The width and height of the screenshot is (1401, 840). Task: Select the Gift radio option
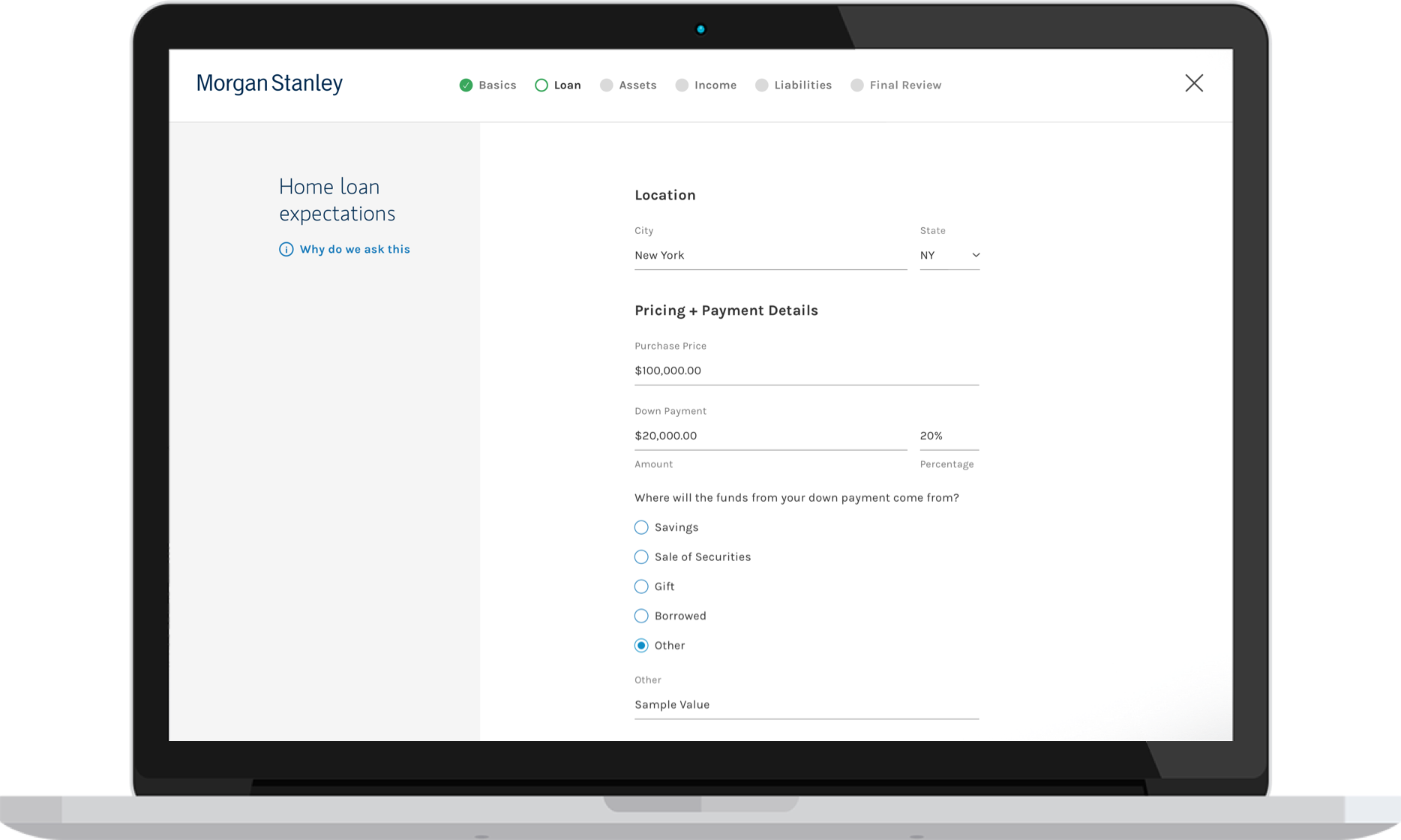(x=641, y=586)
